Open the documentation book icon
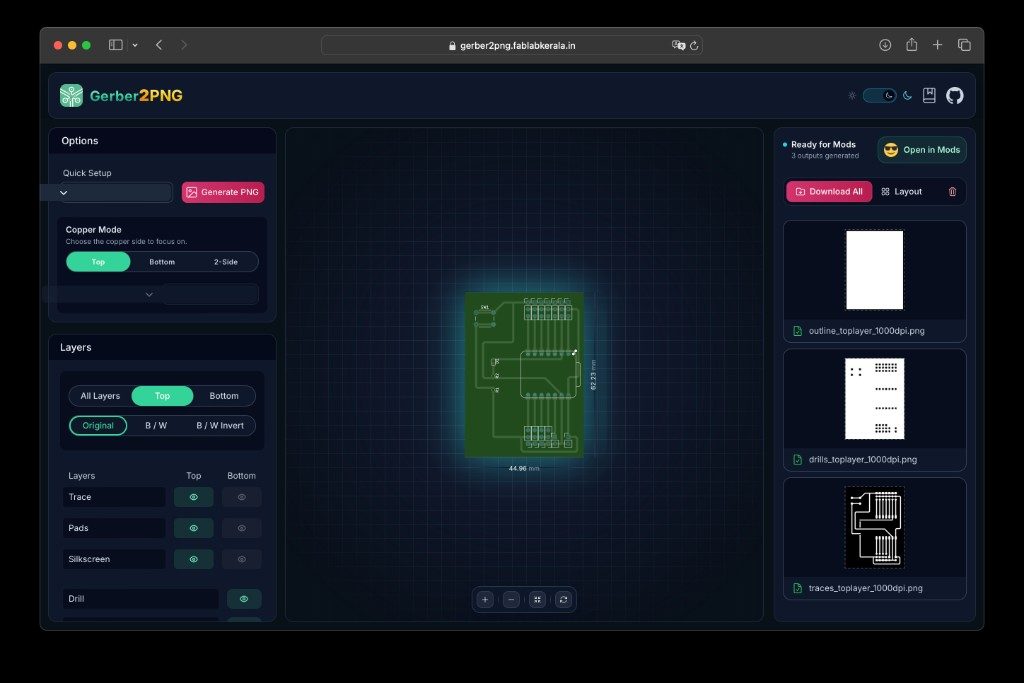 click(x=929, y=95)
